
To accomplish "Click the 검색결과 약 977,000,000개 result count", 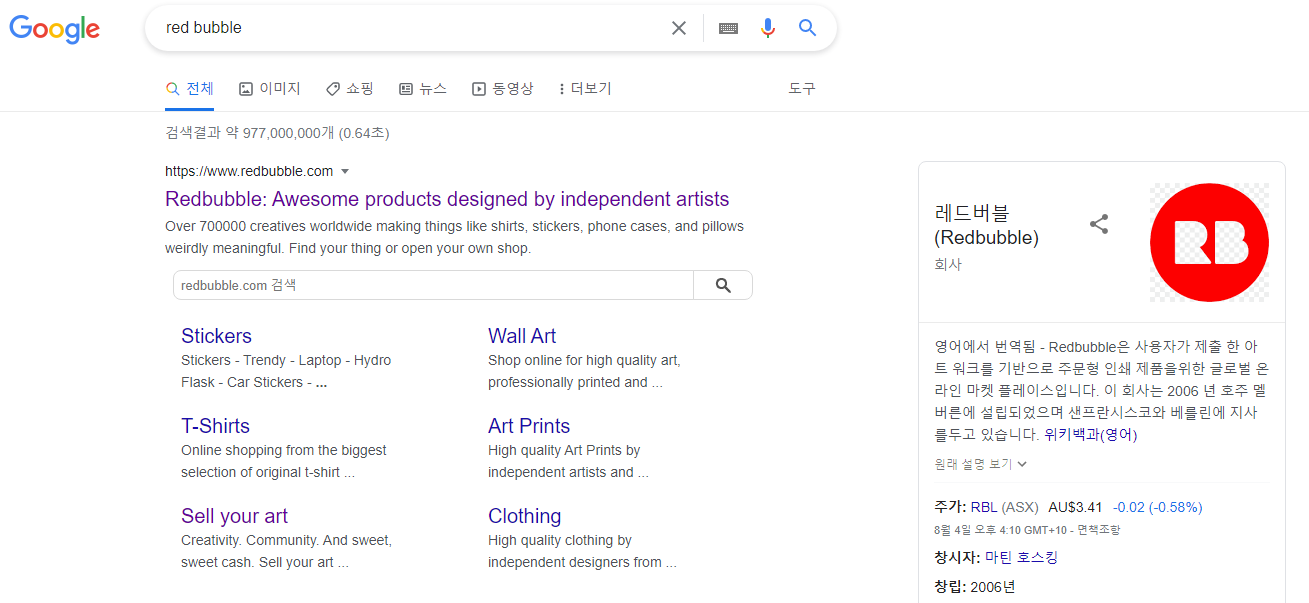I will click(x=277, y=133).
